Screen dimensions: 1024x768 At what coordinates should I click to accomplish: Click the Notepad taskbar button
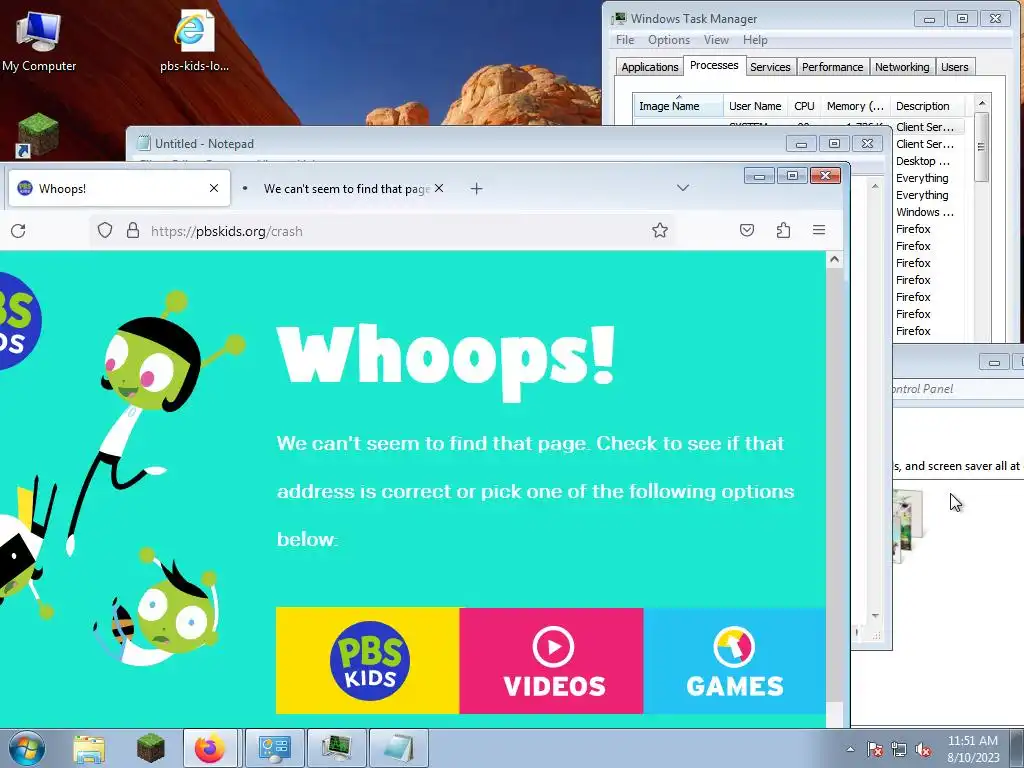399,748
